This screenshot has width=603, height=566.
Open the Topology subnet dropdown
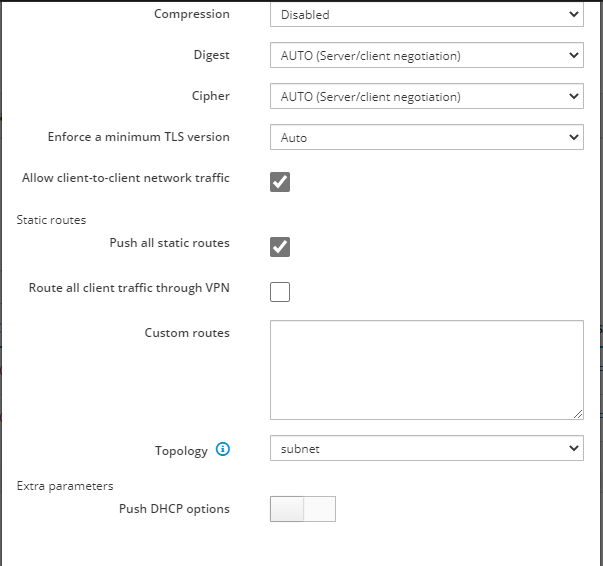427,448
